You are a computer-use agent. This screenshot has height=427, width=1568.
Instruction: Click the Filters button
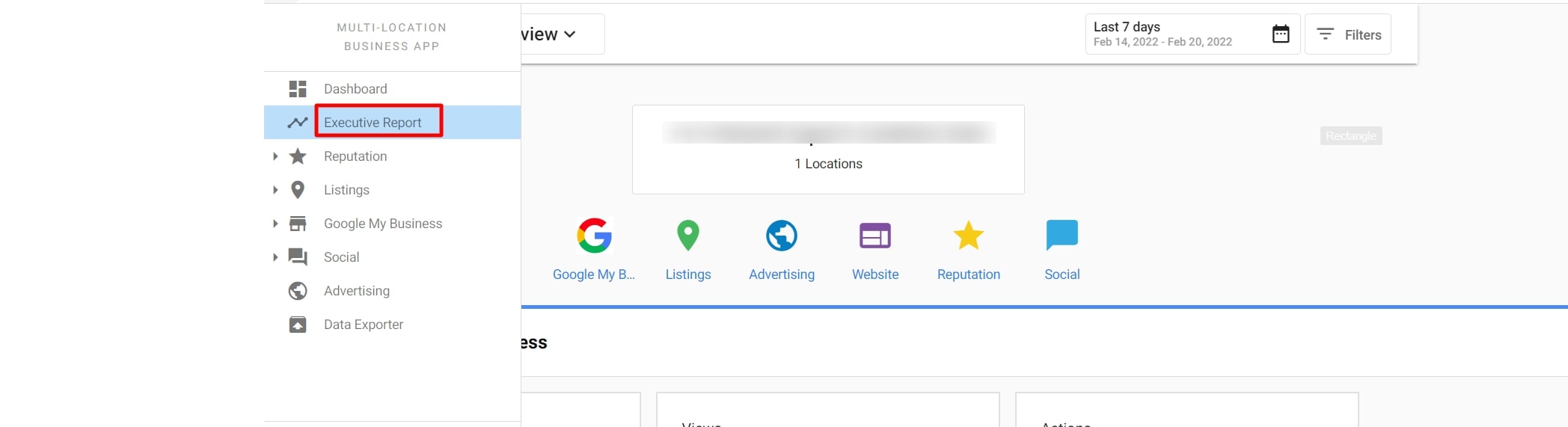tap(1348, 34)
